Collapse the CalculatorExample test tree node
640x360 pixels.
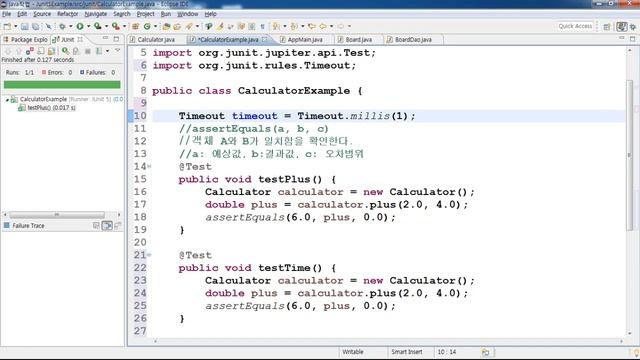(7, 100)
